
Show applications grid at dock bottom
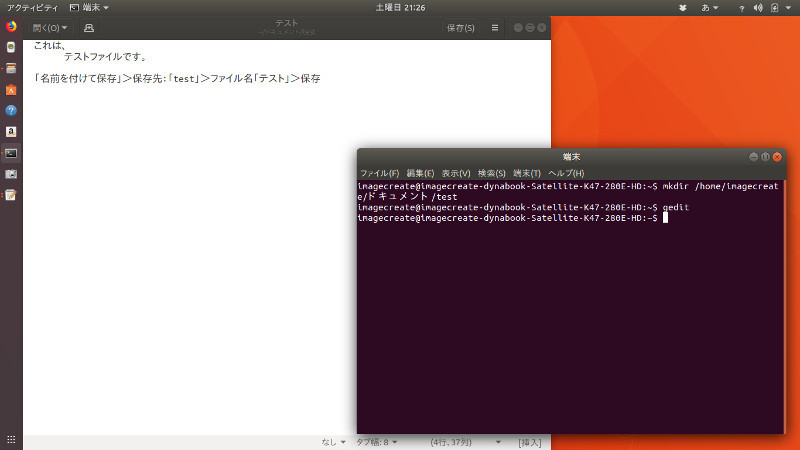pos(11,439)
